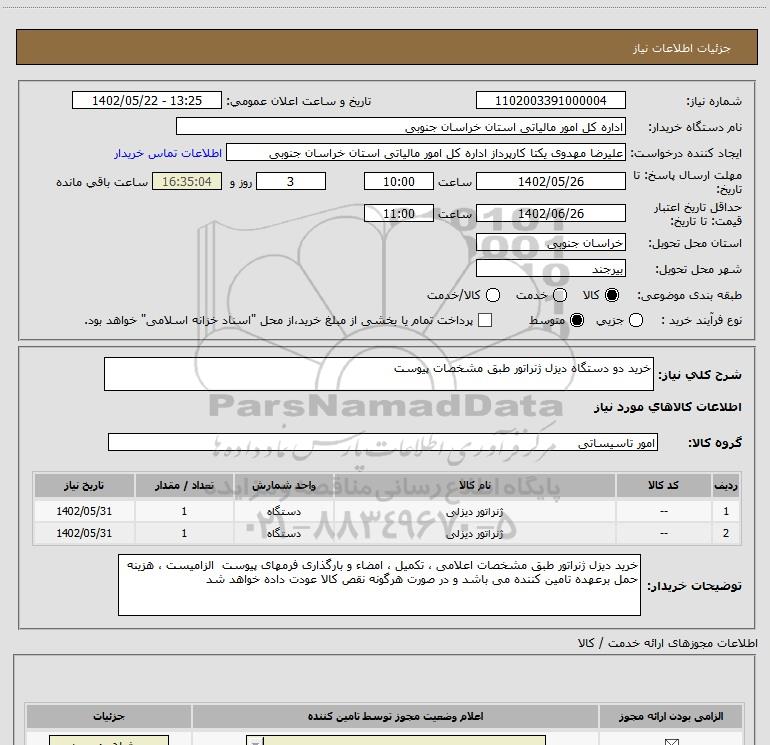Click the اطلاعات مجوزهای ارائه خدمت / کالا heading
This screenshot has height=745, width=770.
click(x=668, y=643)
